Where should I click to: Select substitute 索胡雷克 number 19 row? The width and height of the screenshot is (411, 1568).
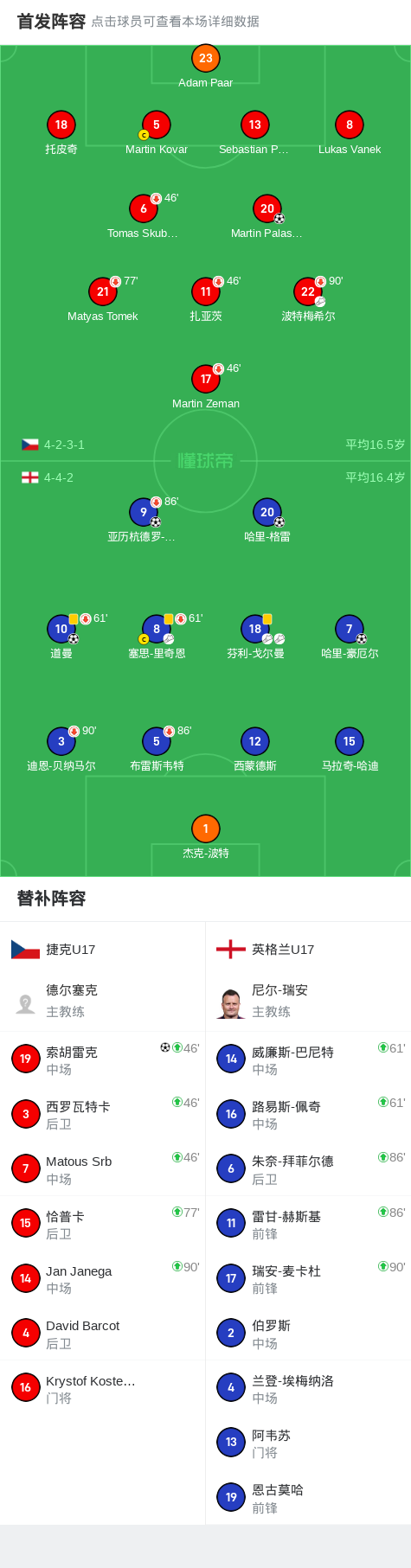click(x=103, y=1059)
